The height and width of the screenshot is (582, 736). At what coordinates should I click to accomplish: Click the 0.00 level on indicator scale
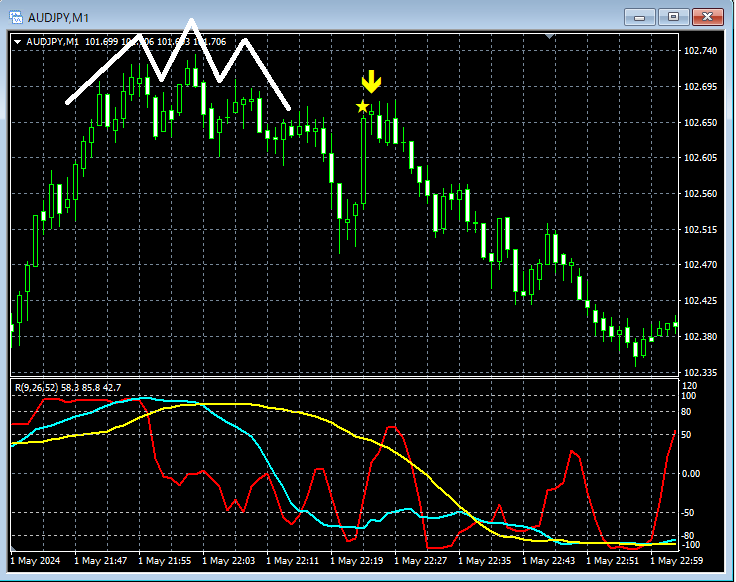pos(690,474)
